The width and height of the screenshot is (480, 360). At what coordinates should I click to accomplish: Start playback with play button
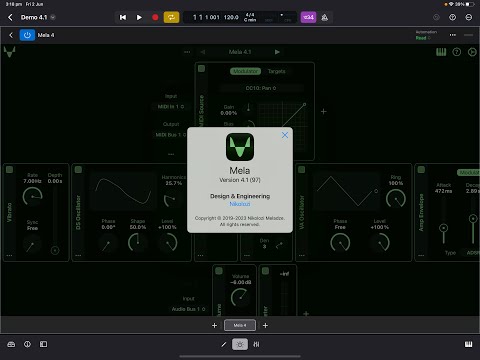tap(139, 17)
